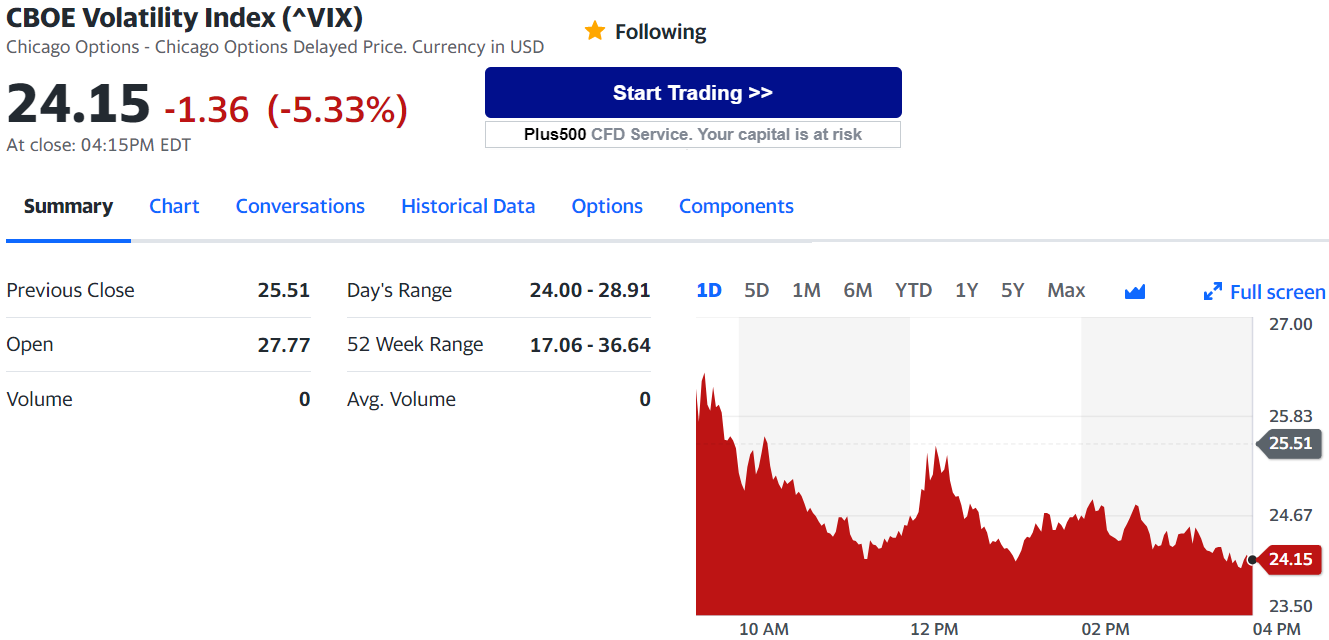
Task: Click the Day's Range label
Action: [x=399, y=291]
